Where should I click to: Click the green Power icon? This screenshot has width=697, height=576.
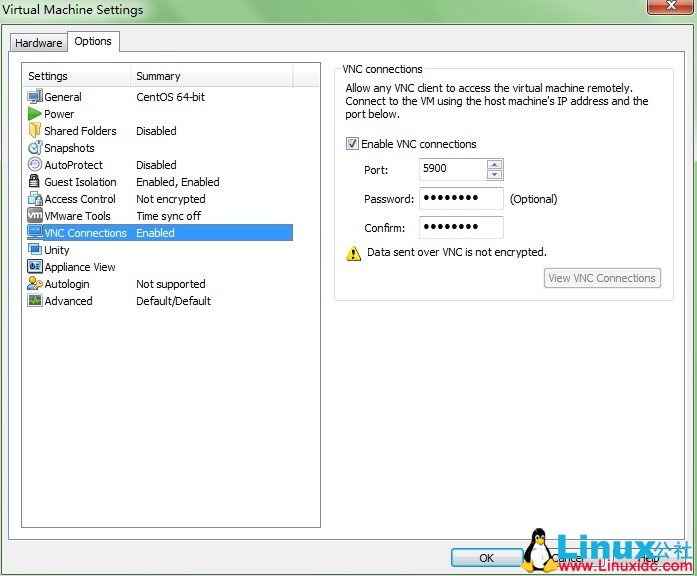click(x=35, y=114)
